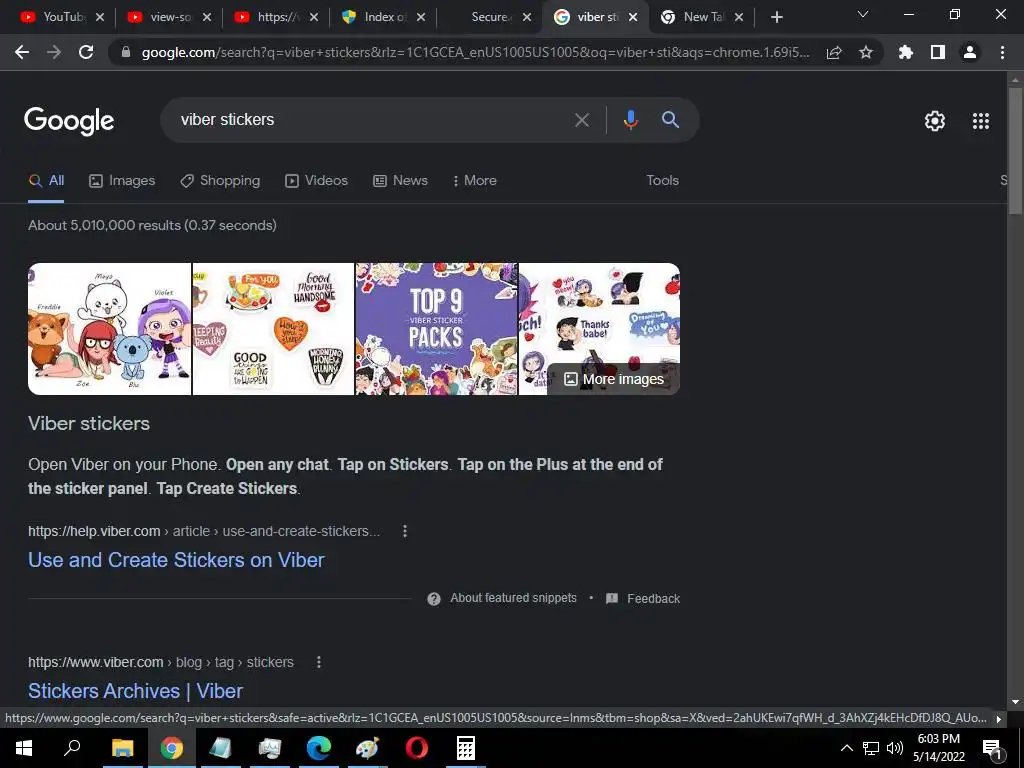This screenshot has width=1024, height=768.
Task: Open cartoon characters sticker thumbnail
Action: click(110, 328)
